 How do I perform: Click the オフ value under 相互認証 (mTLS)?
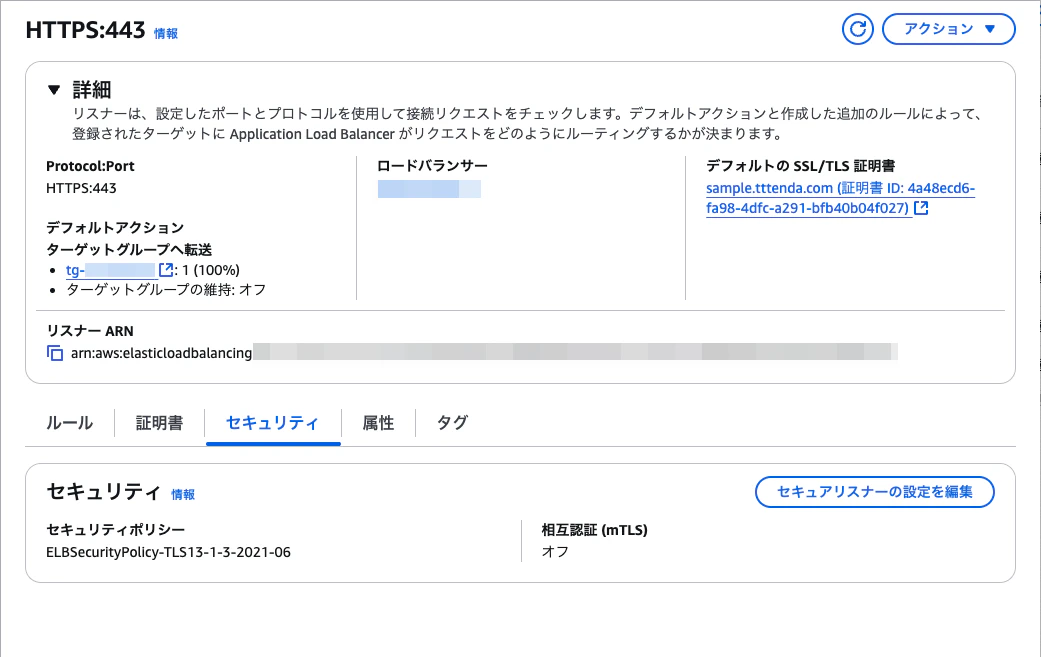(555, 552)
